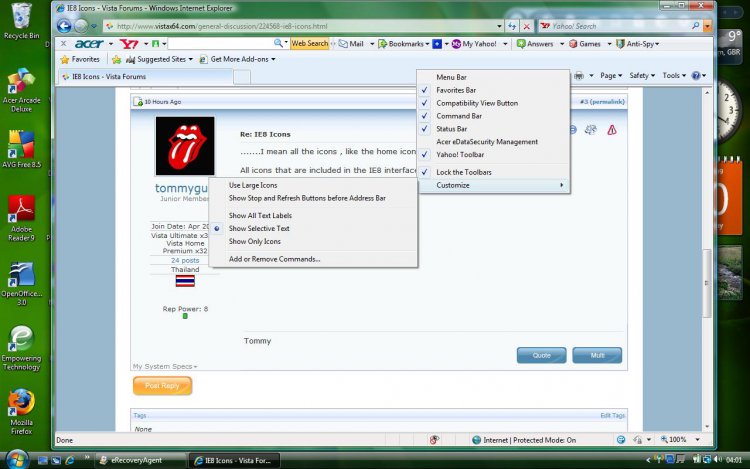Click the scrollbar up arrow
750x469 pixels.
[707, 92]
